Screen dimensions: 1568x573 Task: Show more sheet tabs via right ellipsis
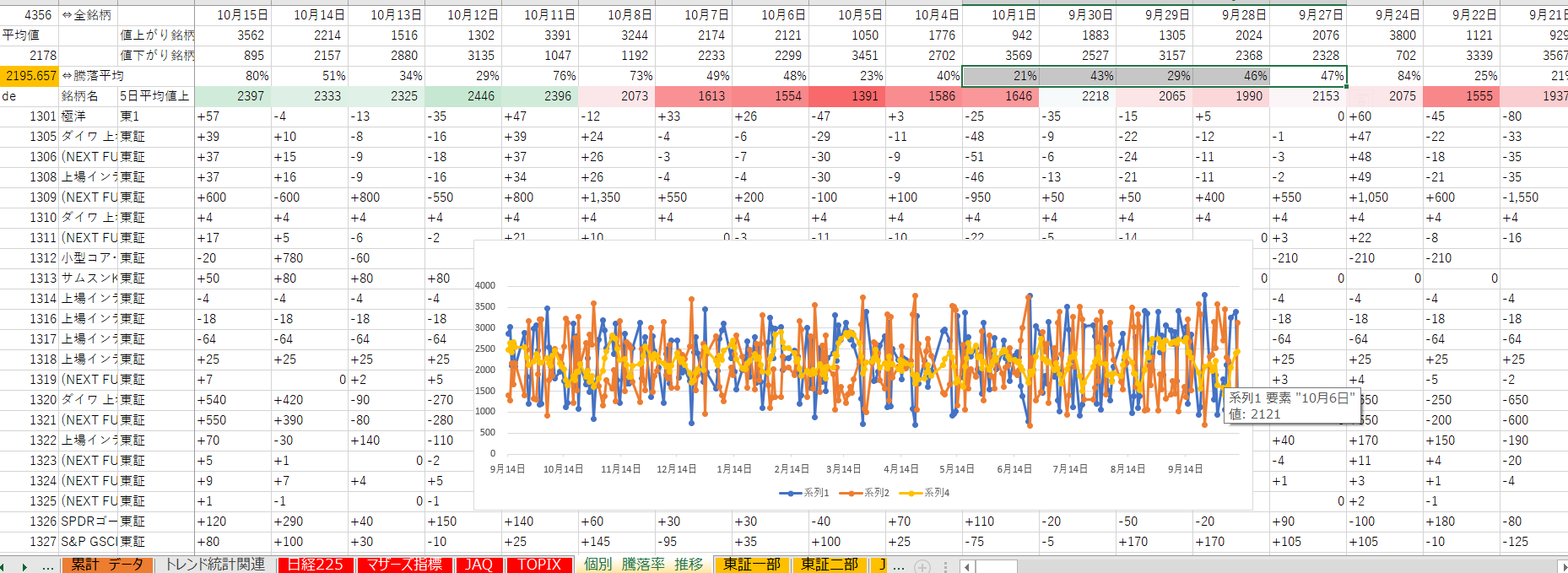[899, 566]
